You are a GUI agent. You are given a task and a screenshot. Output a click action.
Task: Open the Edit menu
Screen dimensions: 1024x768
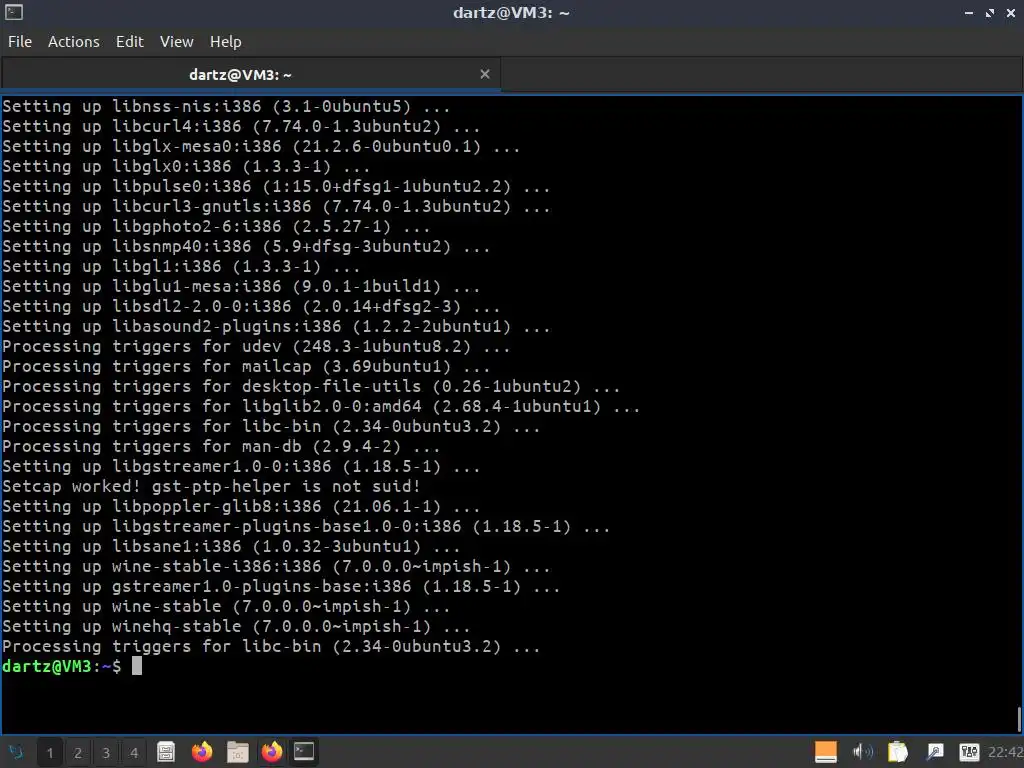[x=129, y=42]
